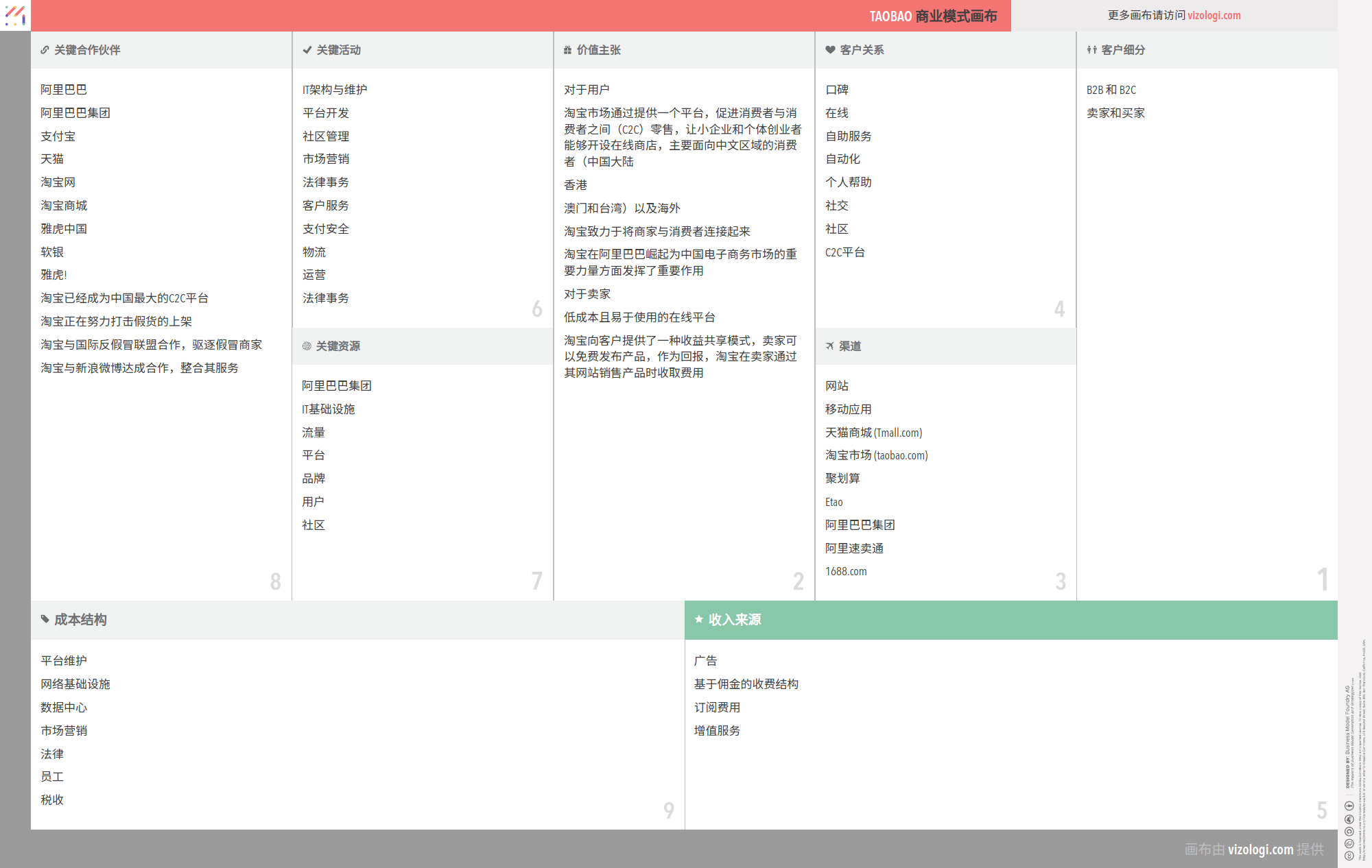Open vizologi.com link in bottom footer

[1260, 849]
